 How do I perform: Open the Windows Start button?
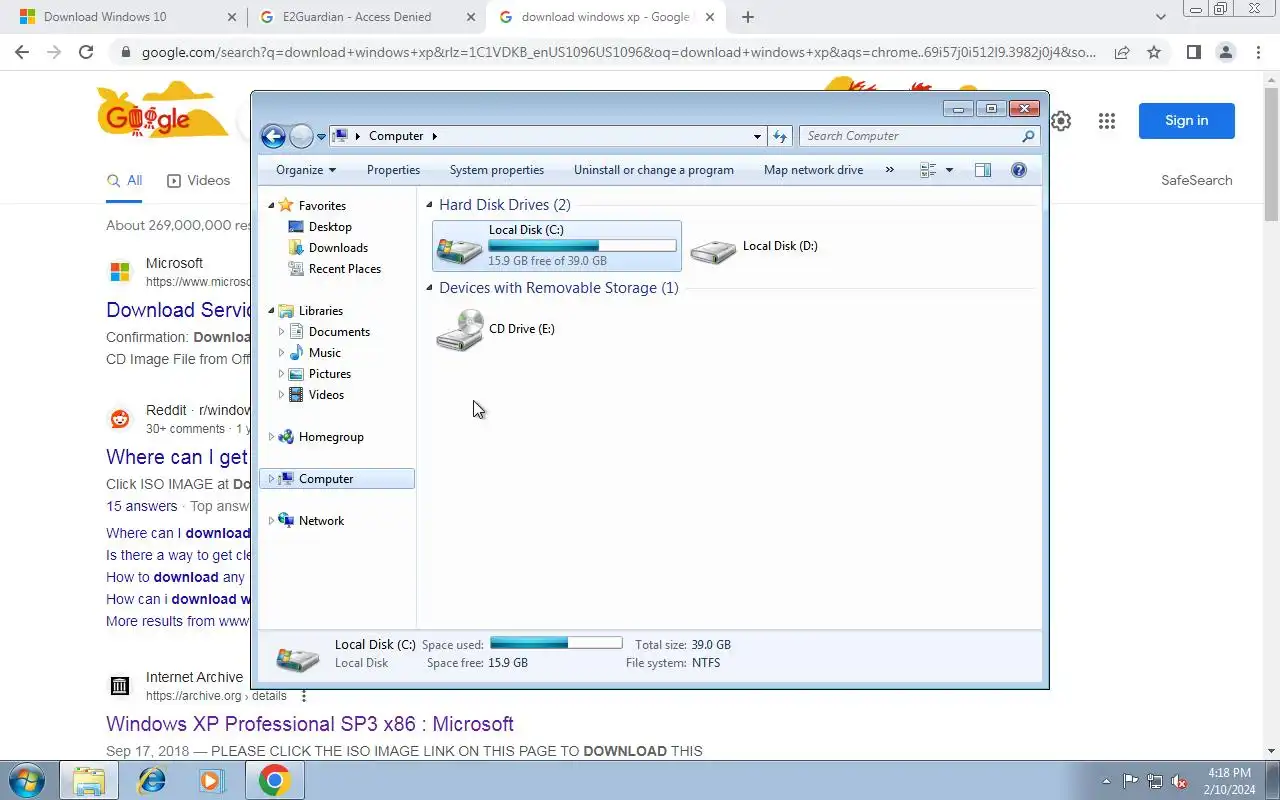(28, 780)
